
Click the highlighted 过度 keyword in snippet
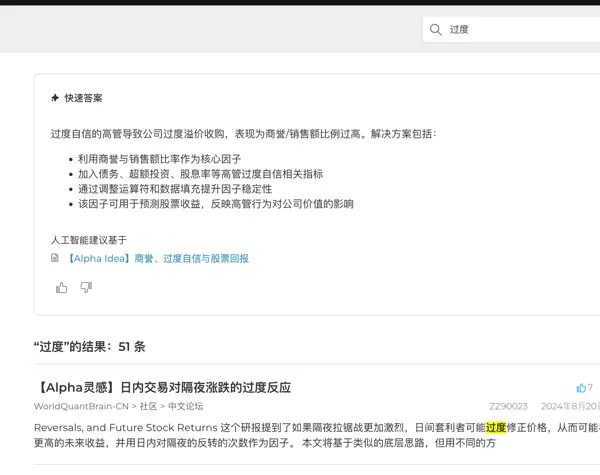point(496,427)
